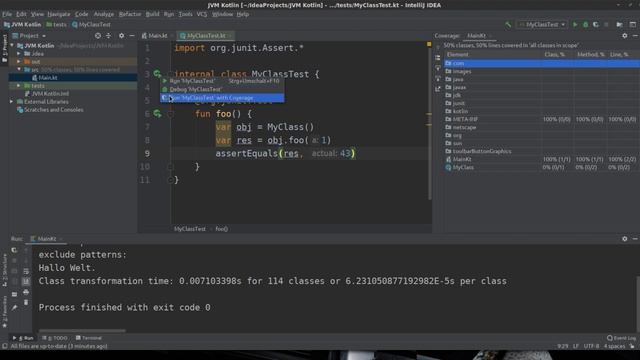Open Coverage panel settings gear
Image resolution: width=640 pixels, height=360 pixels.
624,36
